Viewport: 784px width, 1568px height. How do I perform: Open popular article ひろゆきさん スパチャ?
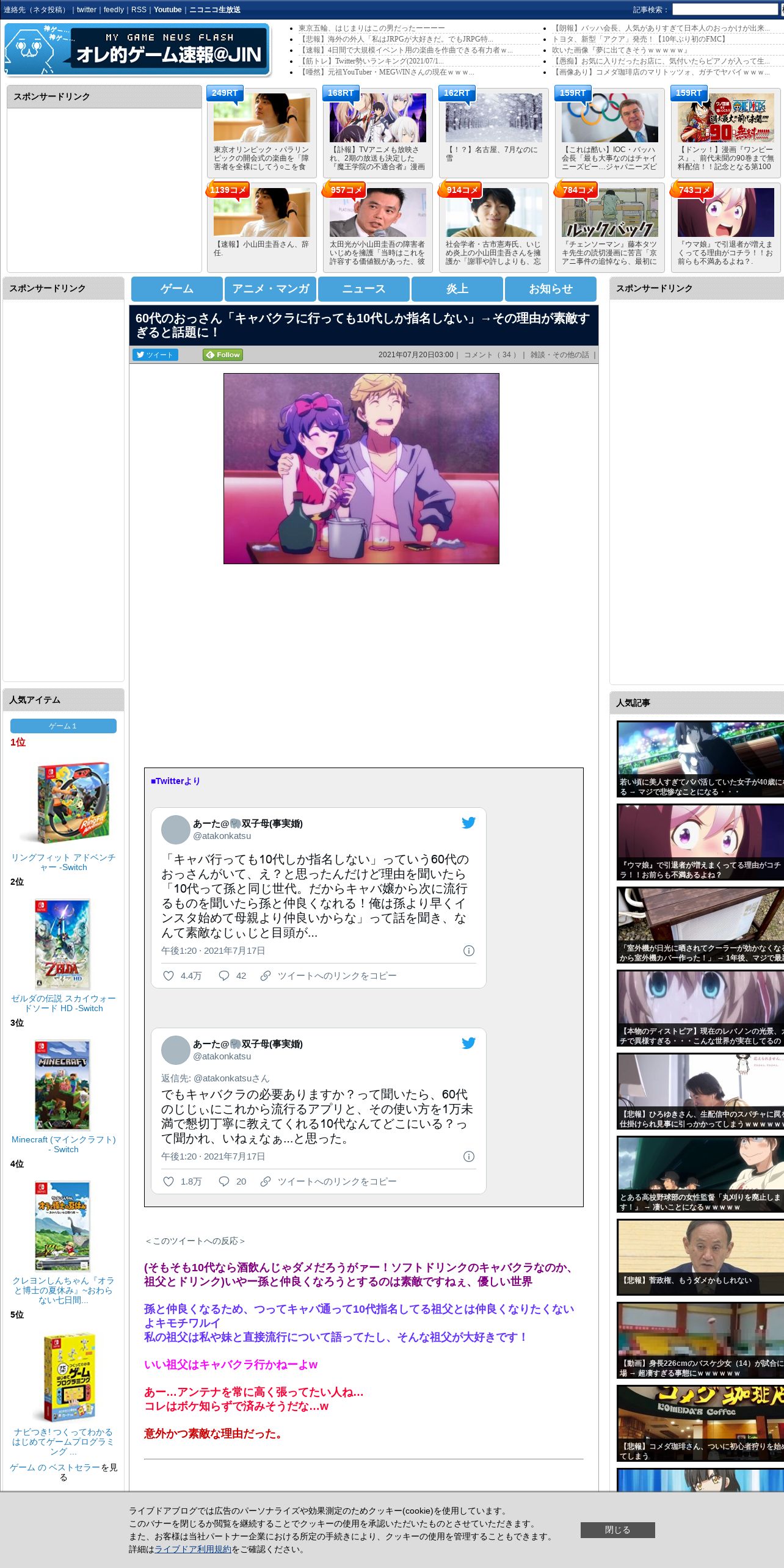tap(700, 1091)
